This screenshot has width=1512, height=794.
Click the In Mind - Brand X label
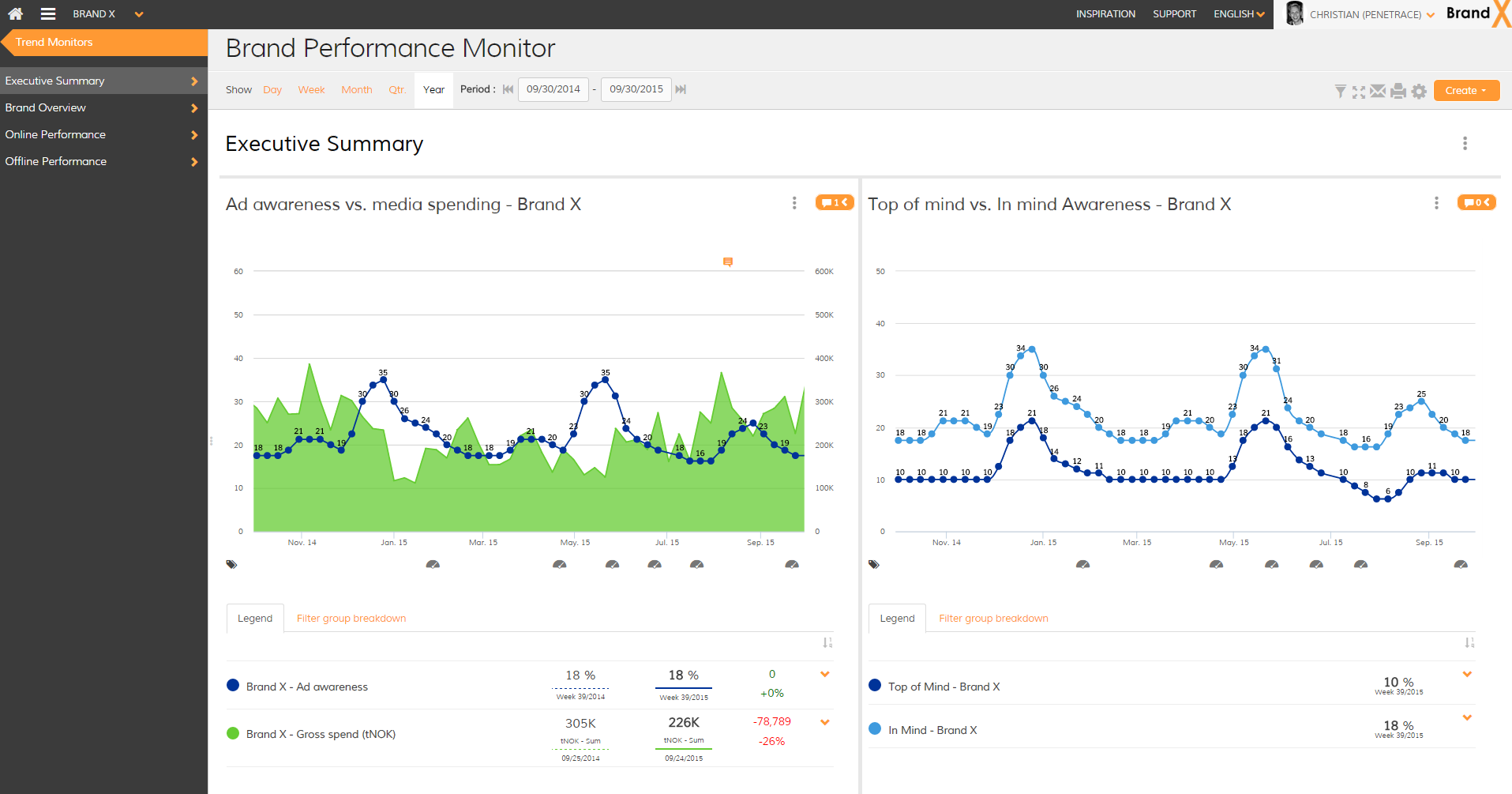[x=932, y=730]
